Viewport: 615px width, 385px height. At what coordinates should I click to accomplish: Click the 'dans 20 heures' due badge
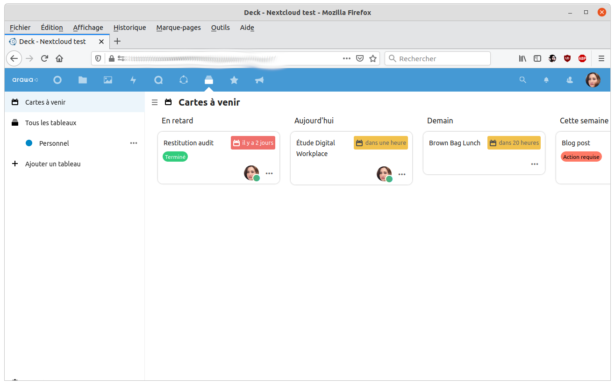click(514, 143)
